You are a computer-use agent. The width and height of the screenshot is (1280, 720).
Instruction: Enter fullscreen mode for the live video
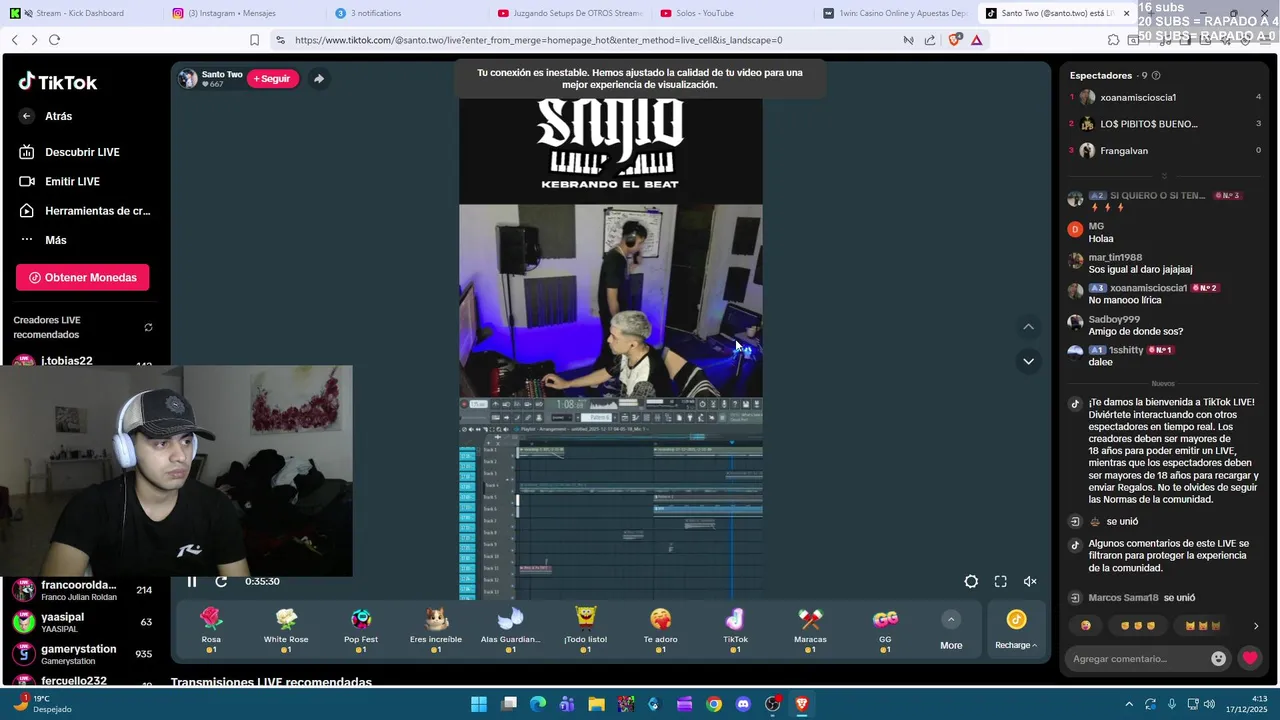pos(1000,581)
